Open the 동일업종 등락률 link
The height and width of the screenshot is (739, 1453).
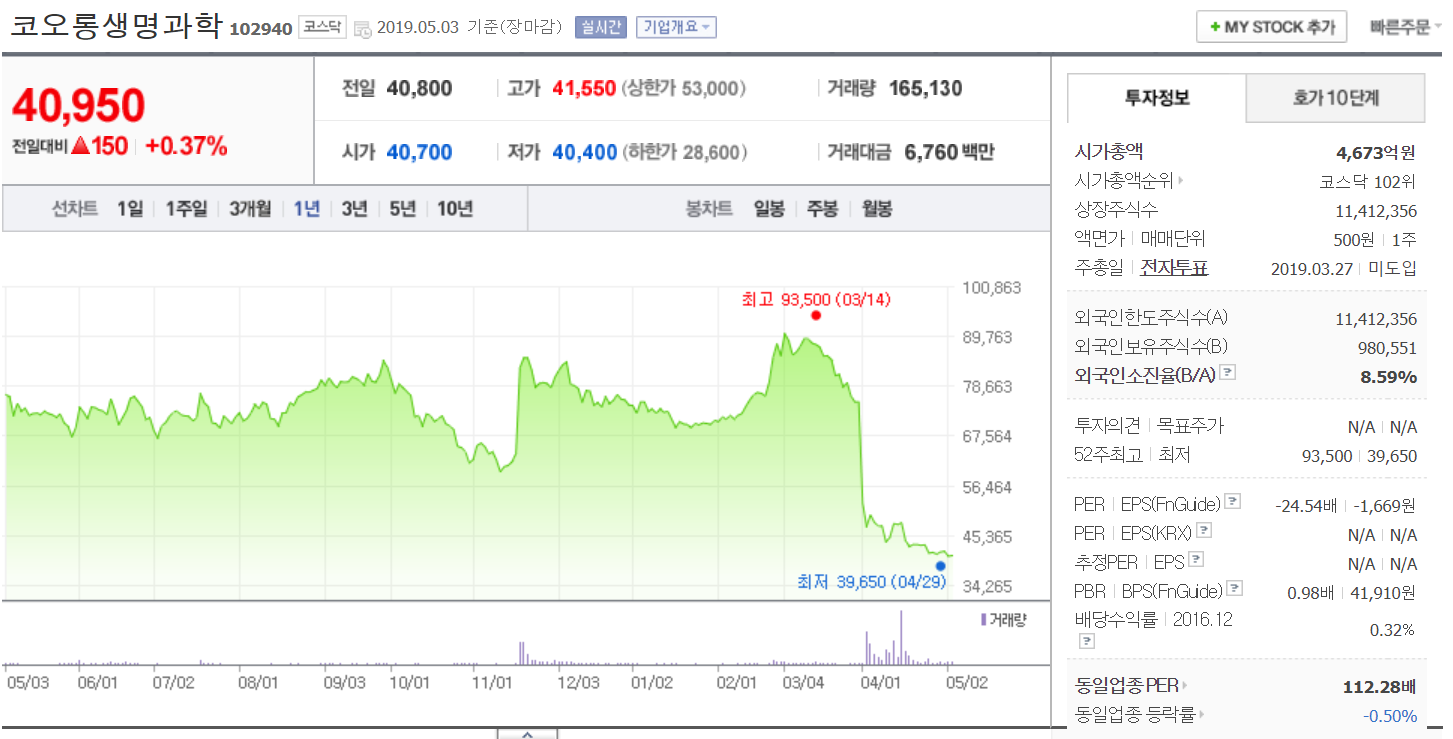[1135, 714]
